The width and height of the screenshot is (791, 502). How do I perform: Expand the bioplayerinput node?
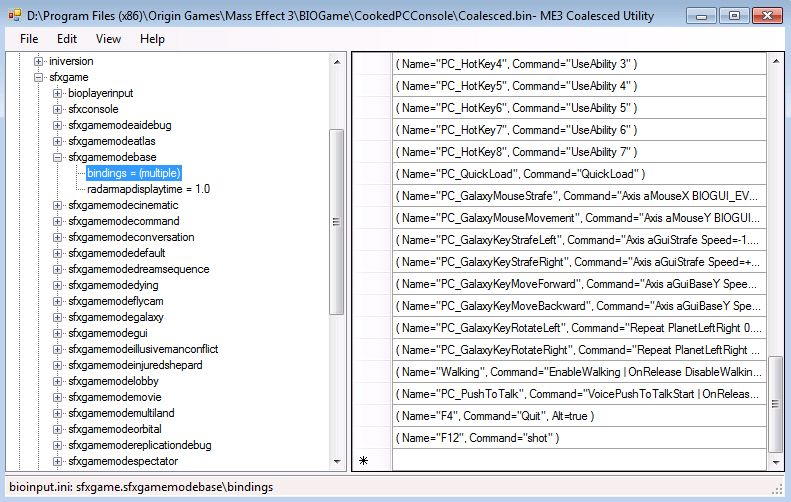coord(58,93)
